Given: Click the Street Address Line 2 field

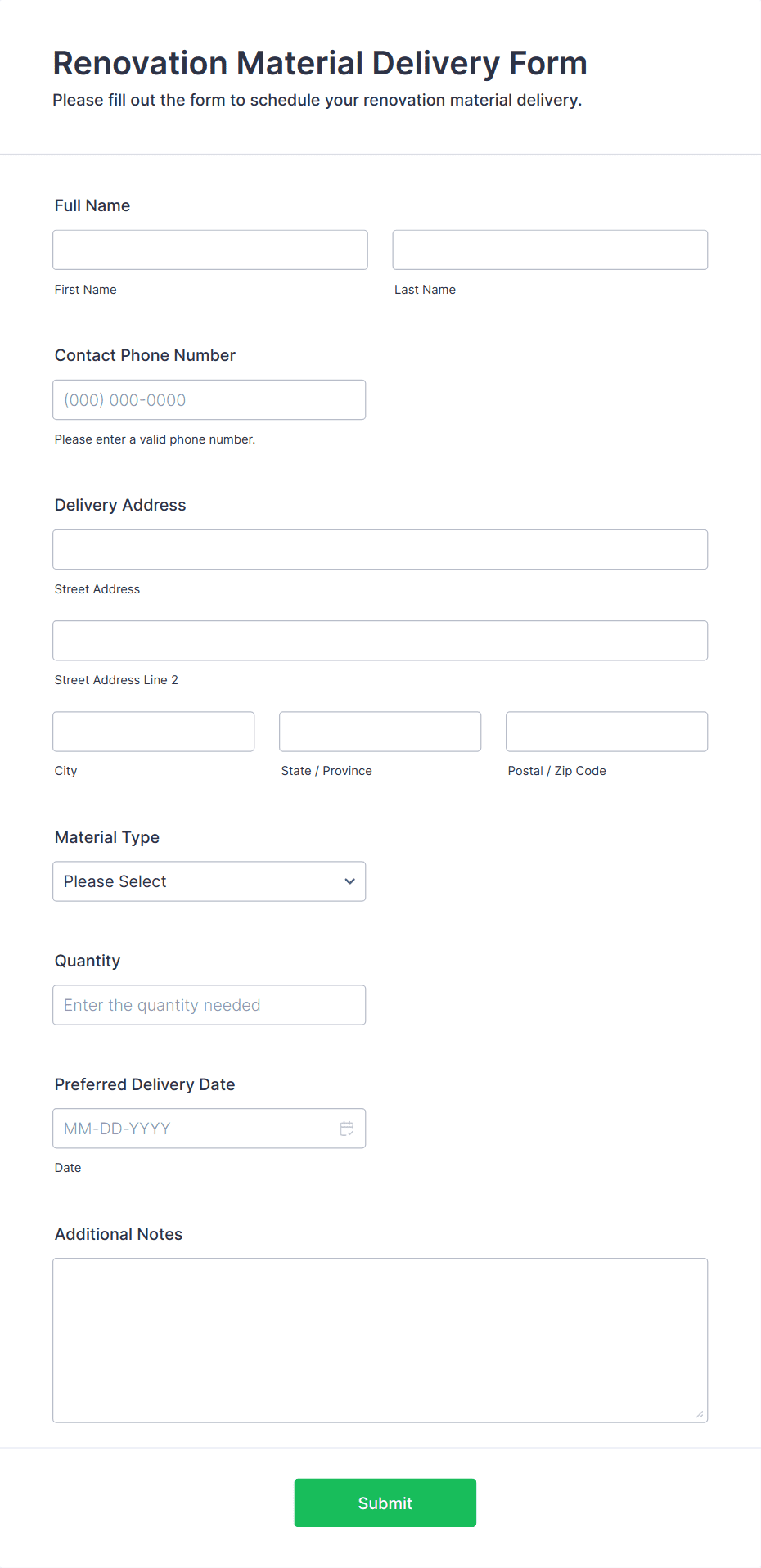Looking at the screenshot, I should pos(380,640).
